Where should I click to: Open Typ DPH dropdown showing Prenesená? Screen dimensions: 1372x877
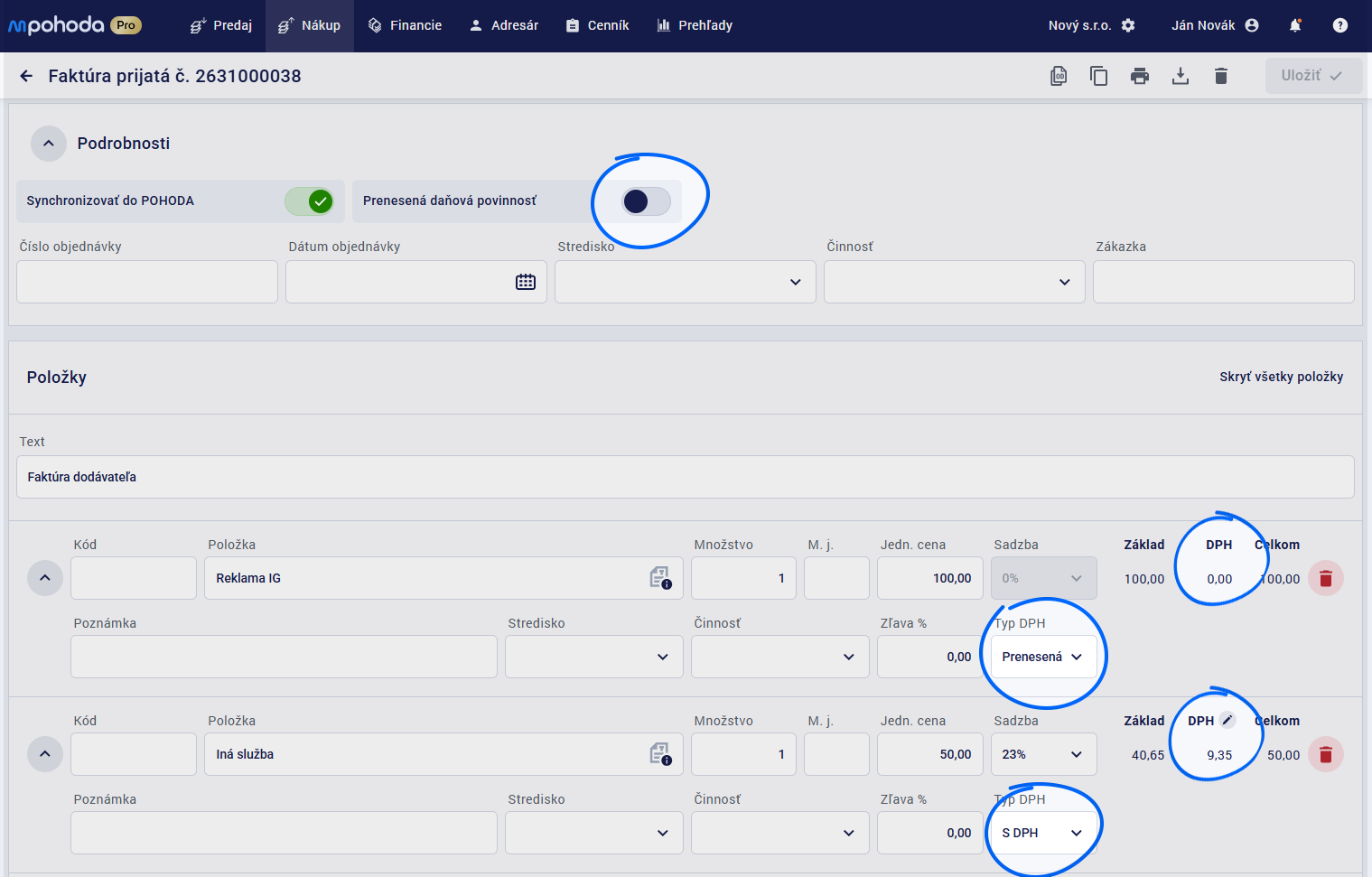coord(1044,657)
